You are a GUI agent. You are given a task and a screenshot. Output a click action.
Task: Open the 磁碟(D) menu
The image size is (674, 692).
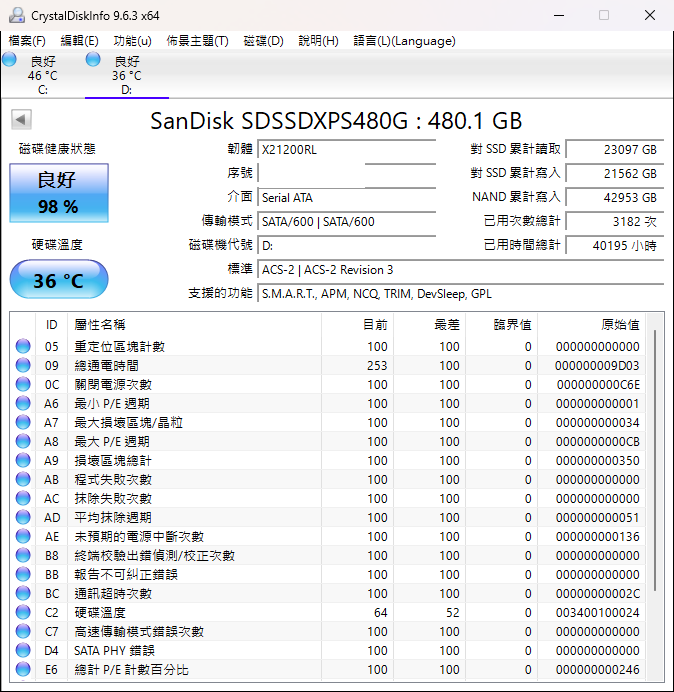click(x=264, y=41)
